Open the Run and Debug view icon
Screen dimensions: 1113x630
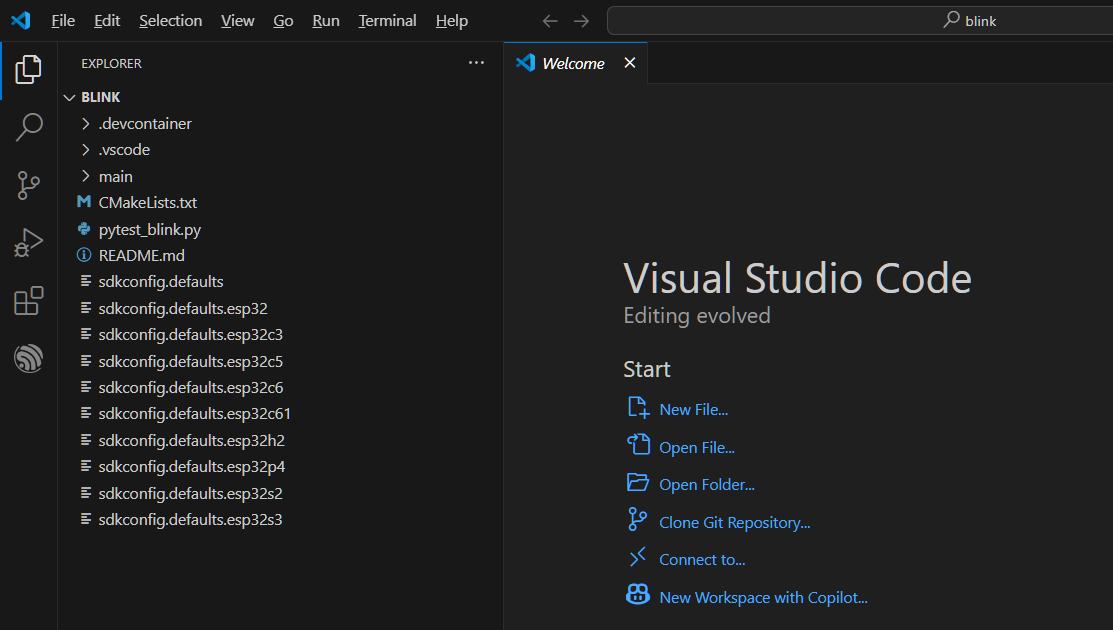coord(28,243)
